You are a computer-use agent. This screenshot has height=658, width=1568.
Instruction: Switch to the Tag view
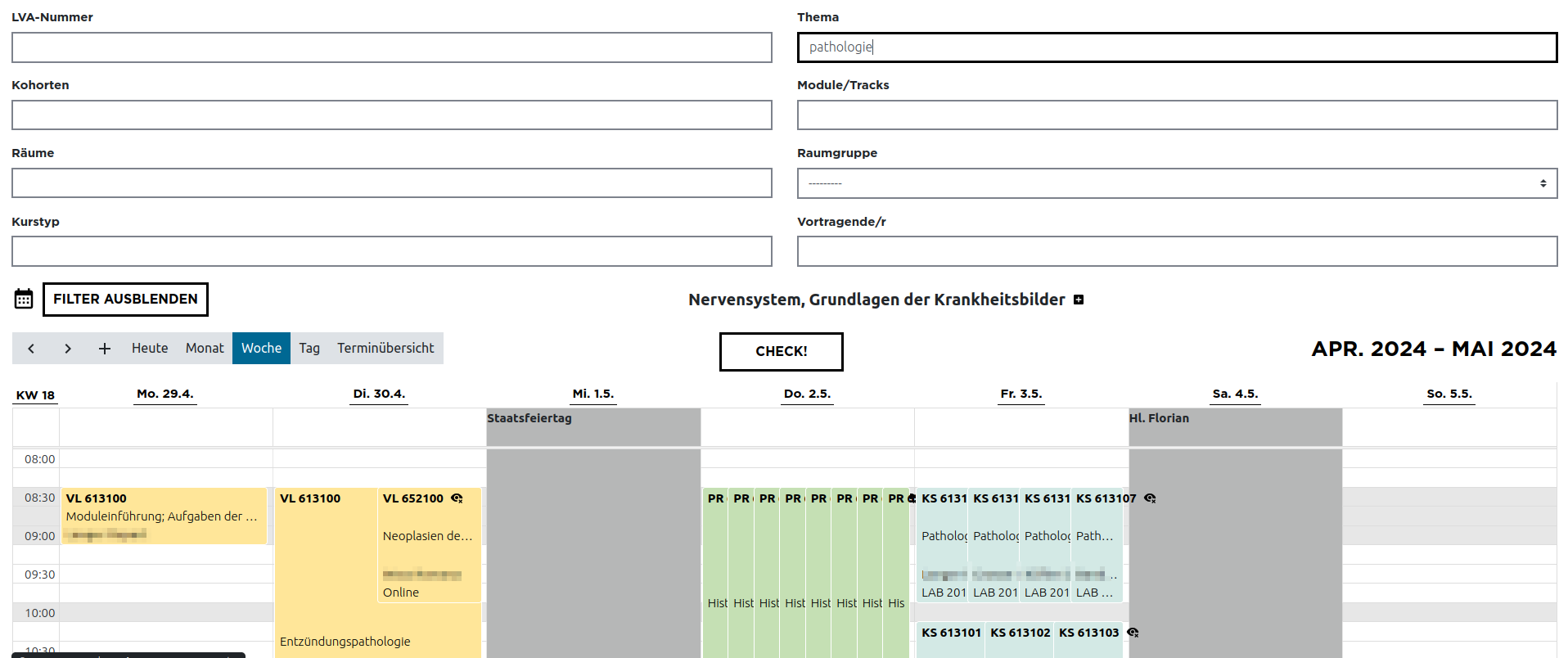coord(309,349)
